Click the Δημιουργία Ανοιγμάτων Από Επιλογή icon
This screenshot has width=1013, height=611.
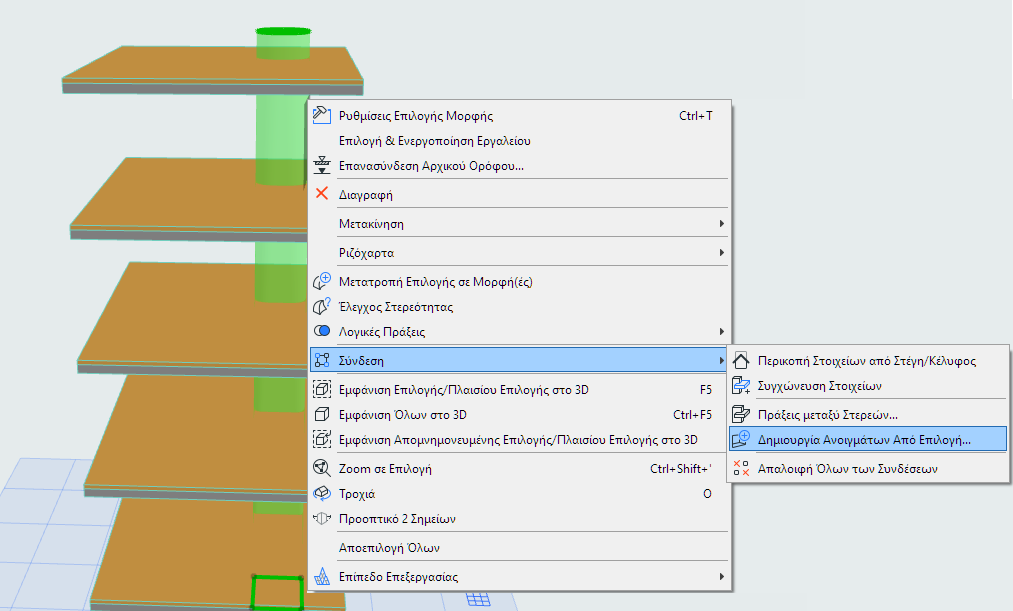741,439
